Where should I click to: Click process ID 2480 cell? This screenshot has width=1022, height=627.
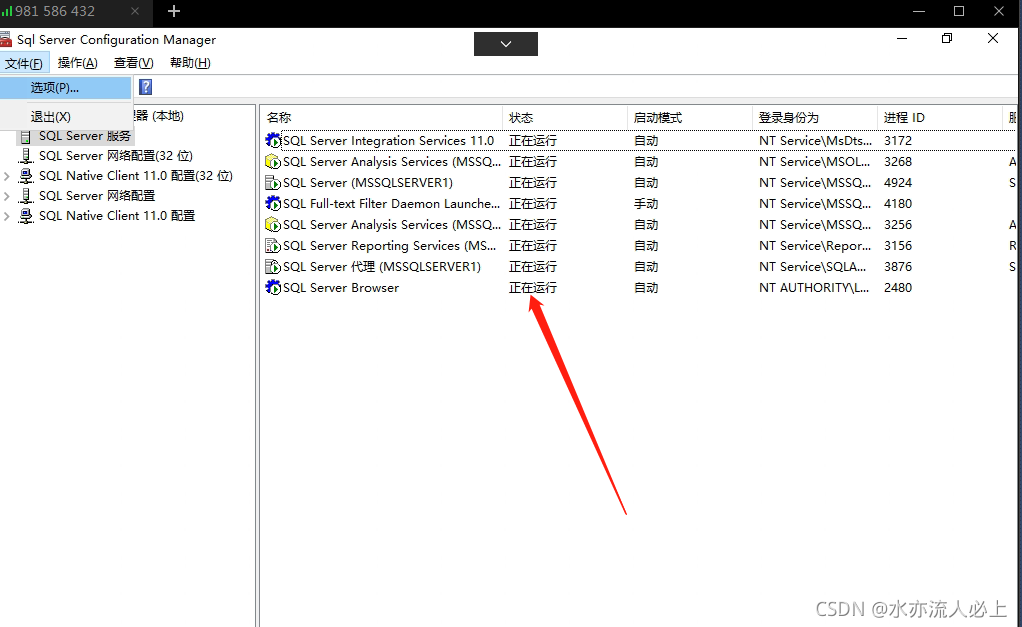898,287
